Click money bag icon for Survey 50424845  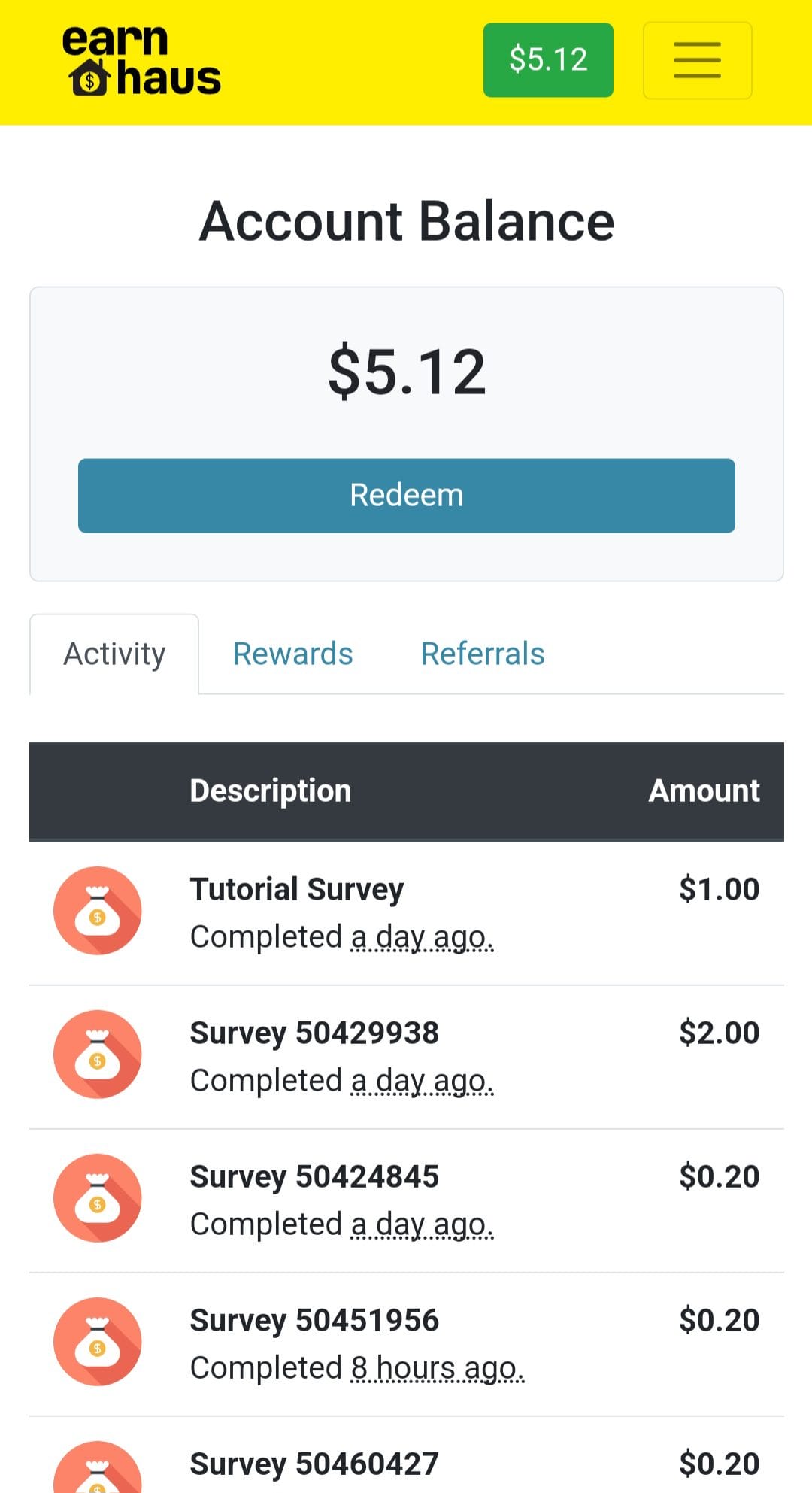click(x=98, y=1198)
